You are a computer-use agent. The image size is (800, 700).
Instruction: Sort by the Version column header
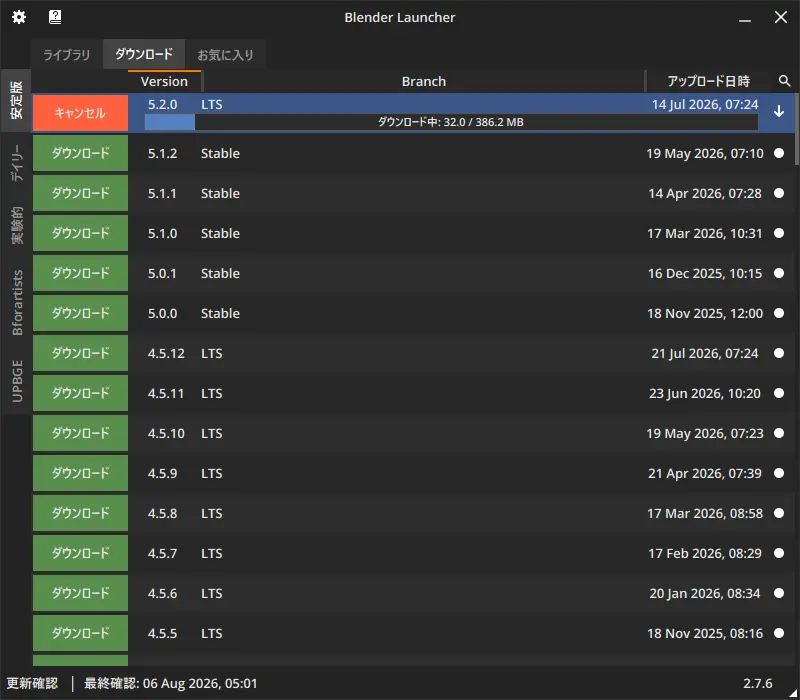[x=164, y=81]
